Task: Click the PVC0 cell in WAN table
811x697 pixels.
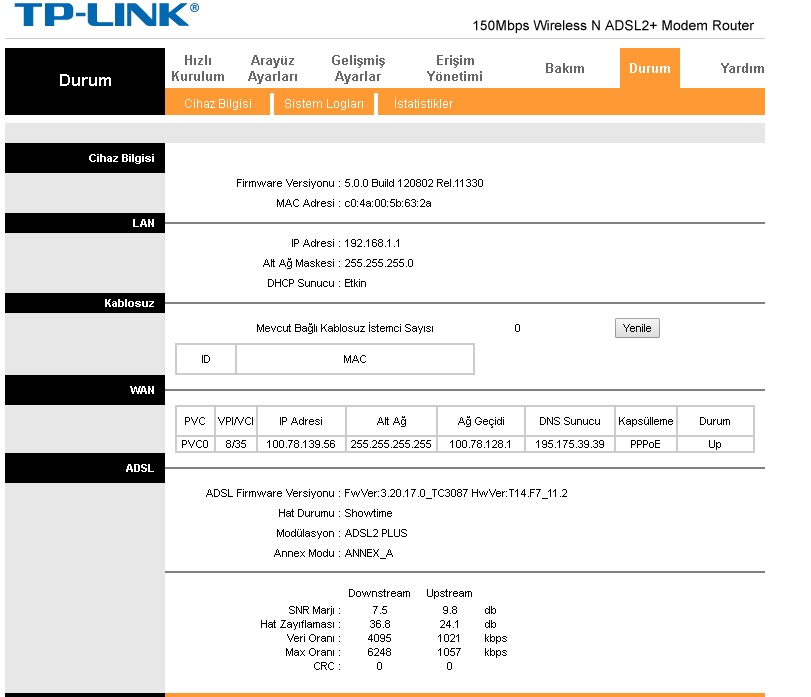Action: pyautogui.click(x=194, y=444)
